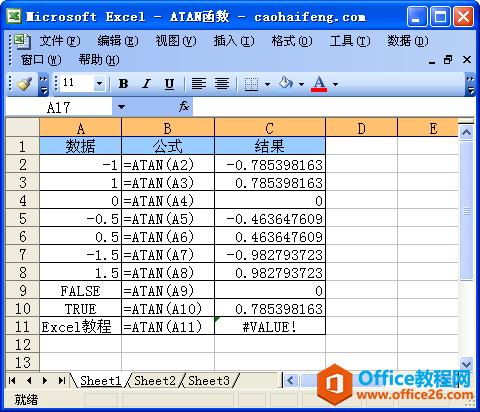Expand the Name Box dropdown arrow

[121, 107]
